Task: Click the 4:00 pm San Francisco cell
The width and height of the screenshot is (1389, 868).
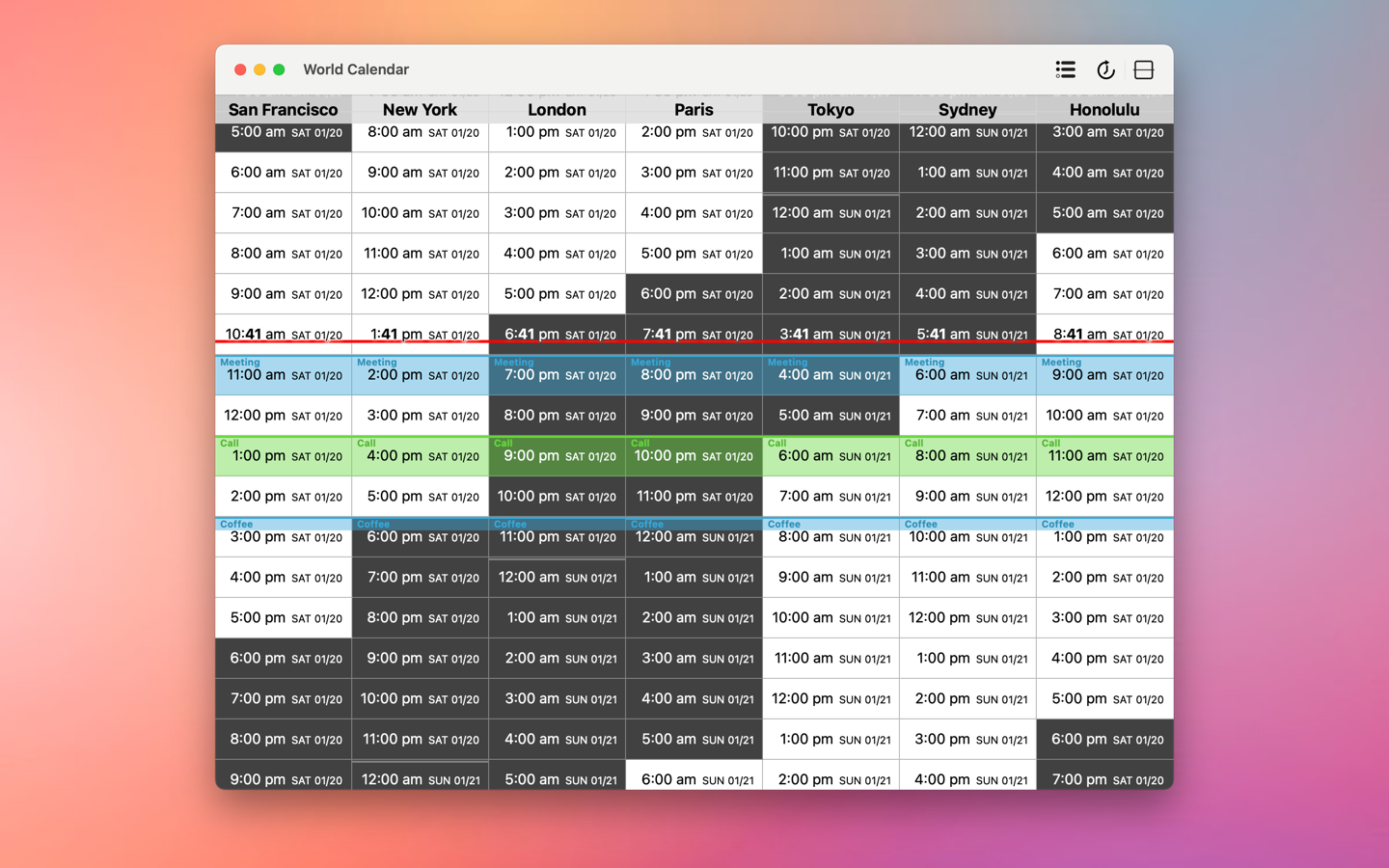Action: tap(284, 578)
